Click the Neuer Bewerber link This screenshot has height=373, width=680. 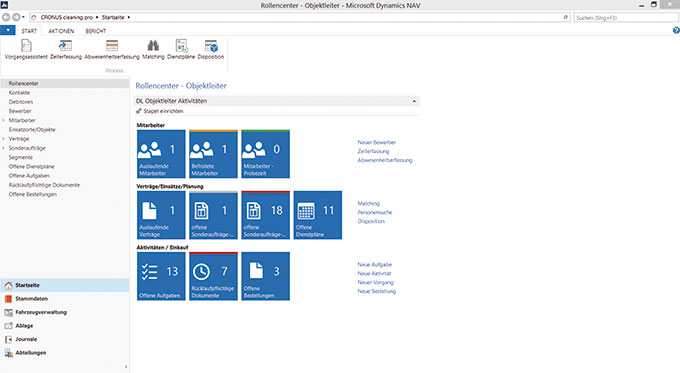click(377, 142)
